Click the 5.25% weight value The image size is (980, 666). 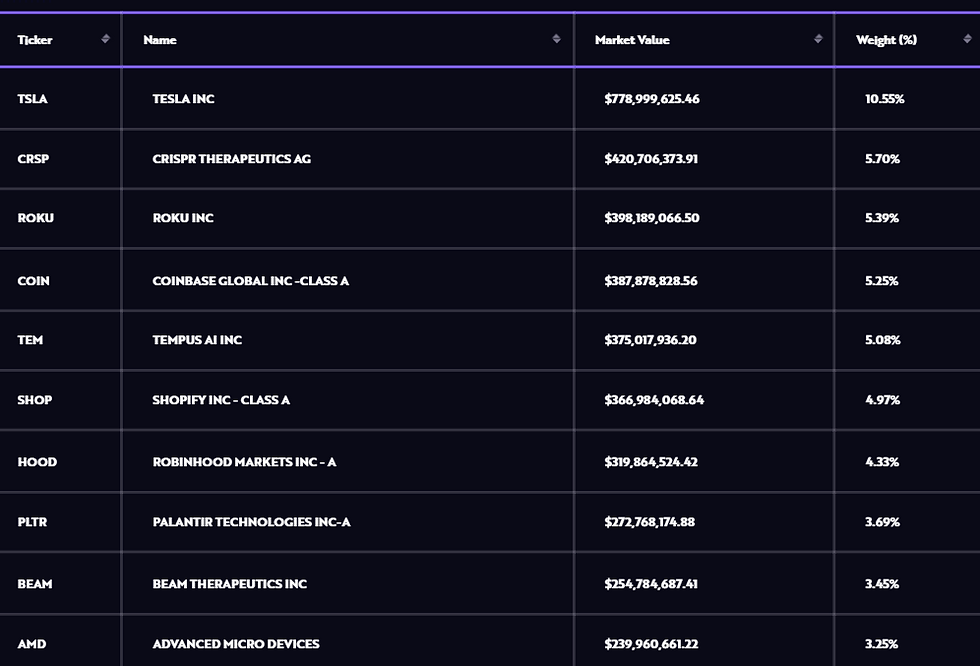click(881, 281)
